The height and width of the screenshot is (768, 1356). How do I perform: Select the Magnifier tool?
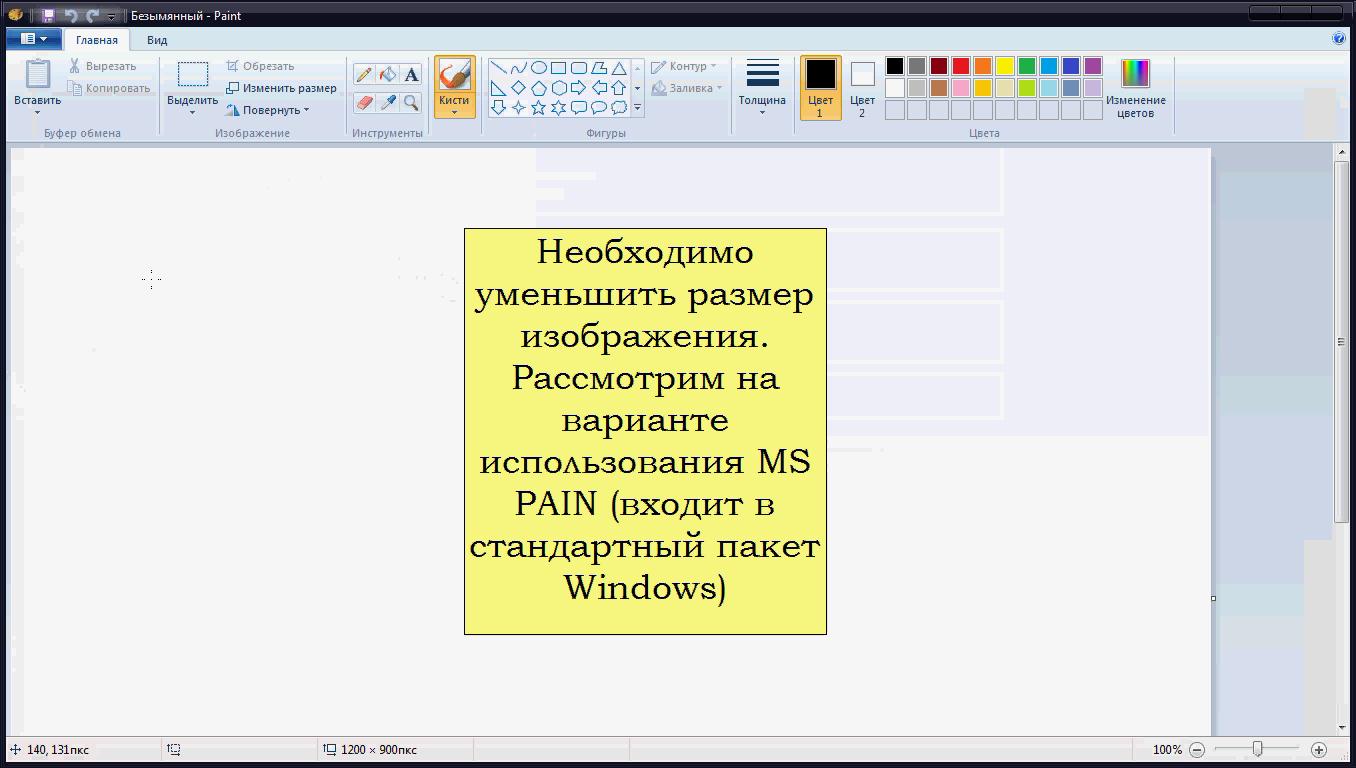[411, 102]
